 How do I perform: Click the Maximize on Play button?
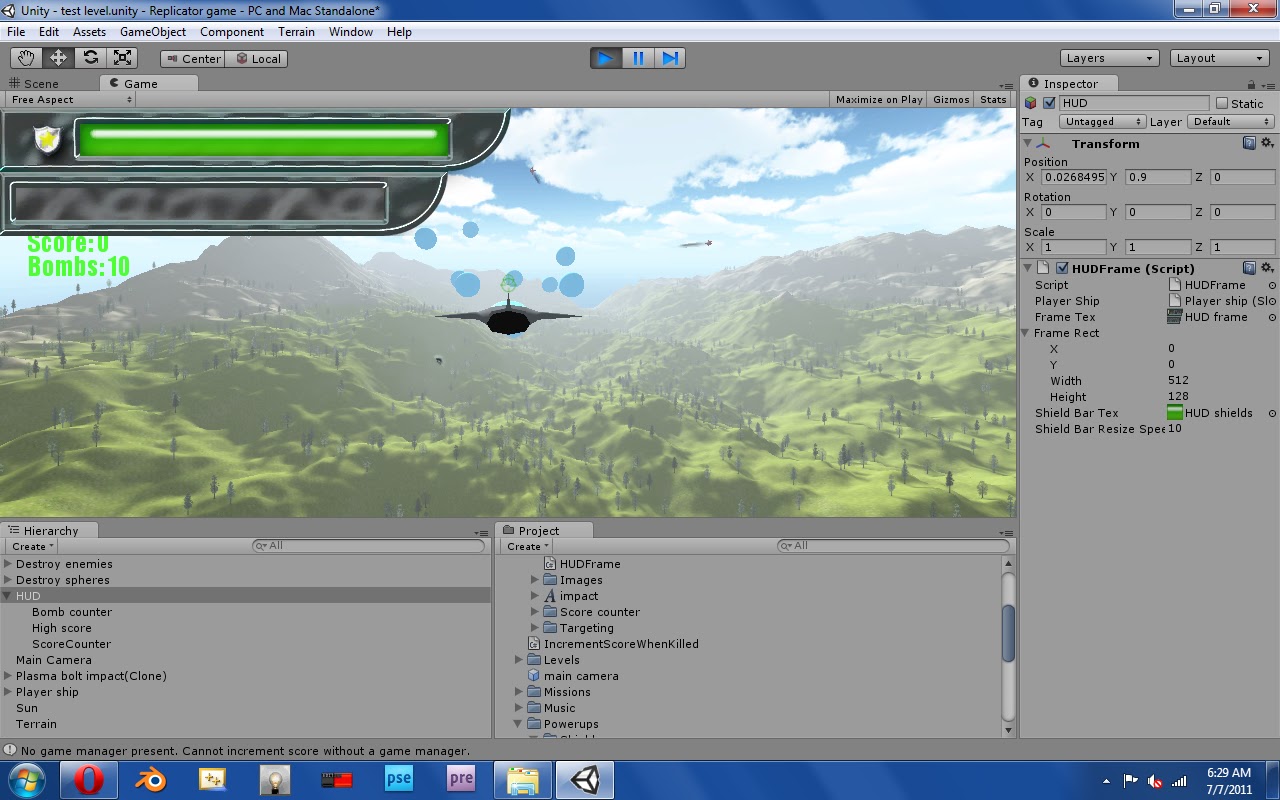[x=879, y=100]
